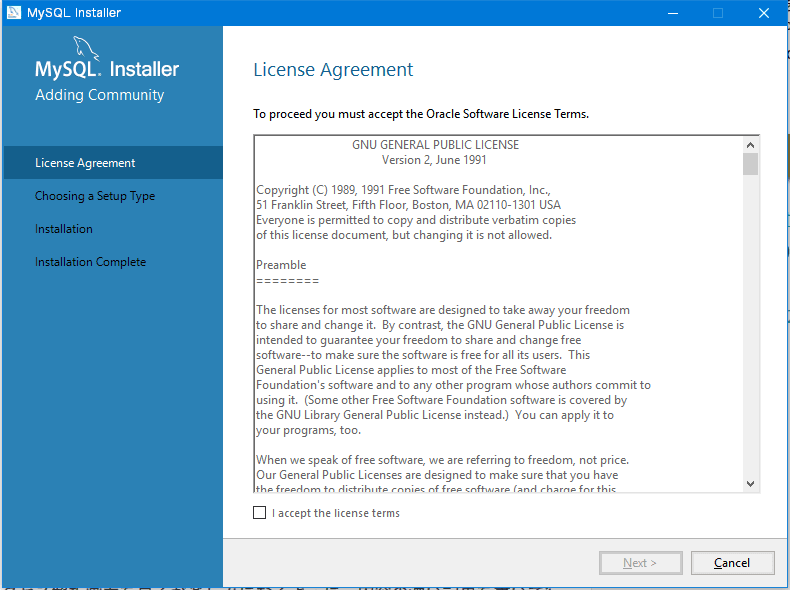Screen dimensions: 790x590
Task: Check the accept license terms checkbox
Action: pyautogui.click(x=260, y=513)
